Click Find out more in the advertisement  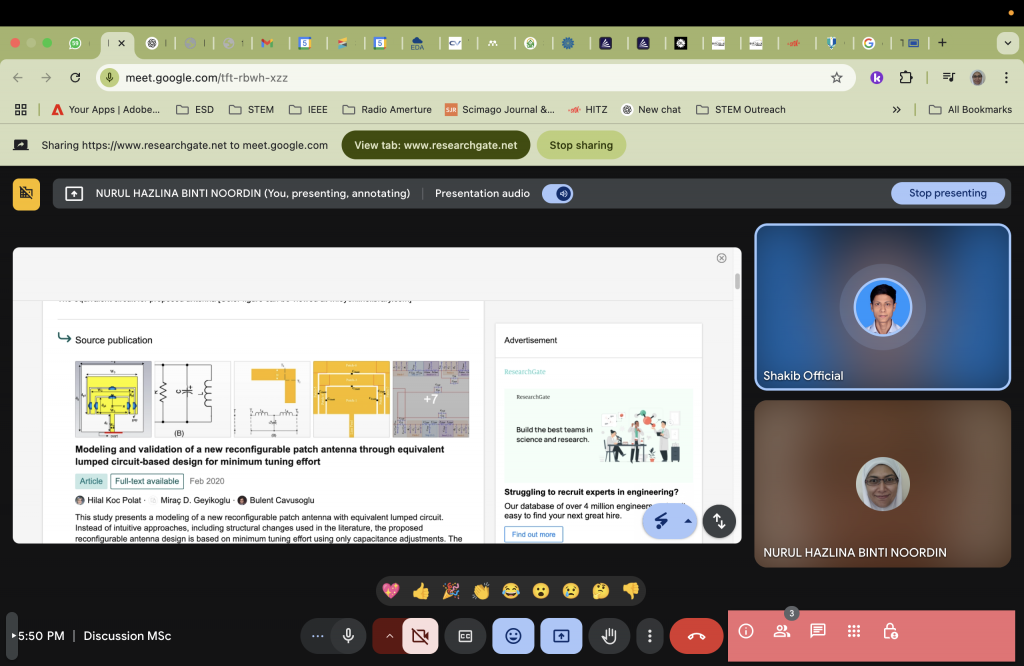(x=534, y=534)
